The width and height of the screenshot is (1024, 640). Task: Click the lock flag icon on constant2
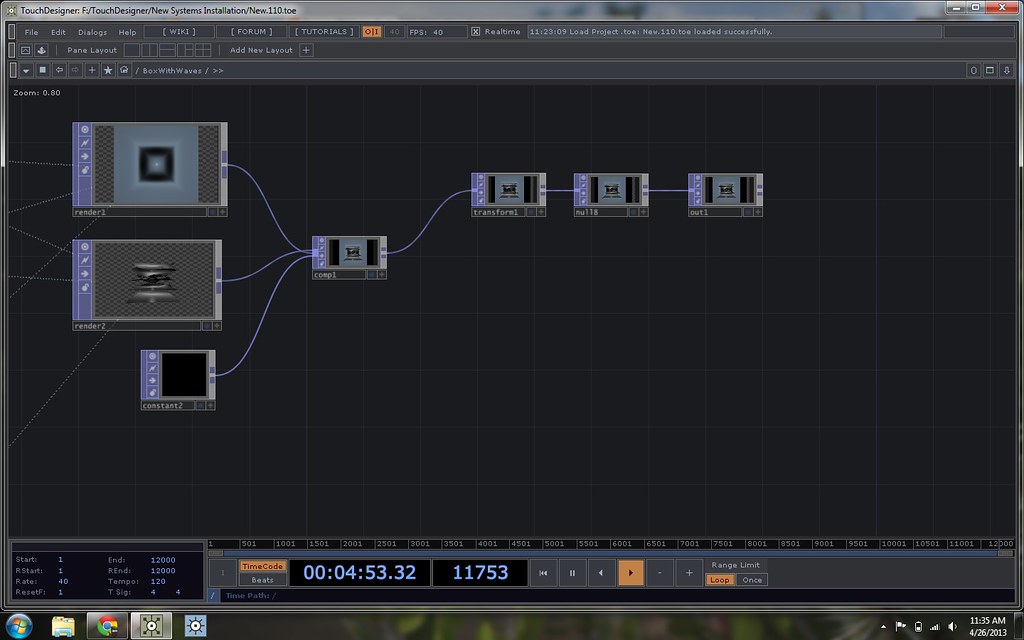tap(152, 393)
